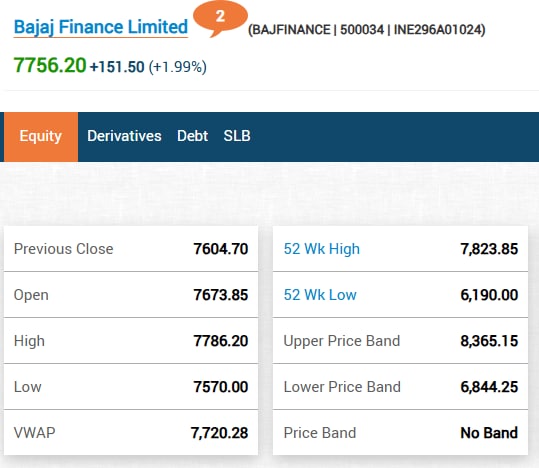The width and height of the screenshot is (539, 468).
Task: Select the Open value 7673.85
Action: (221, 295)
